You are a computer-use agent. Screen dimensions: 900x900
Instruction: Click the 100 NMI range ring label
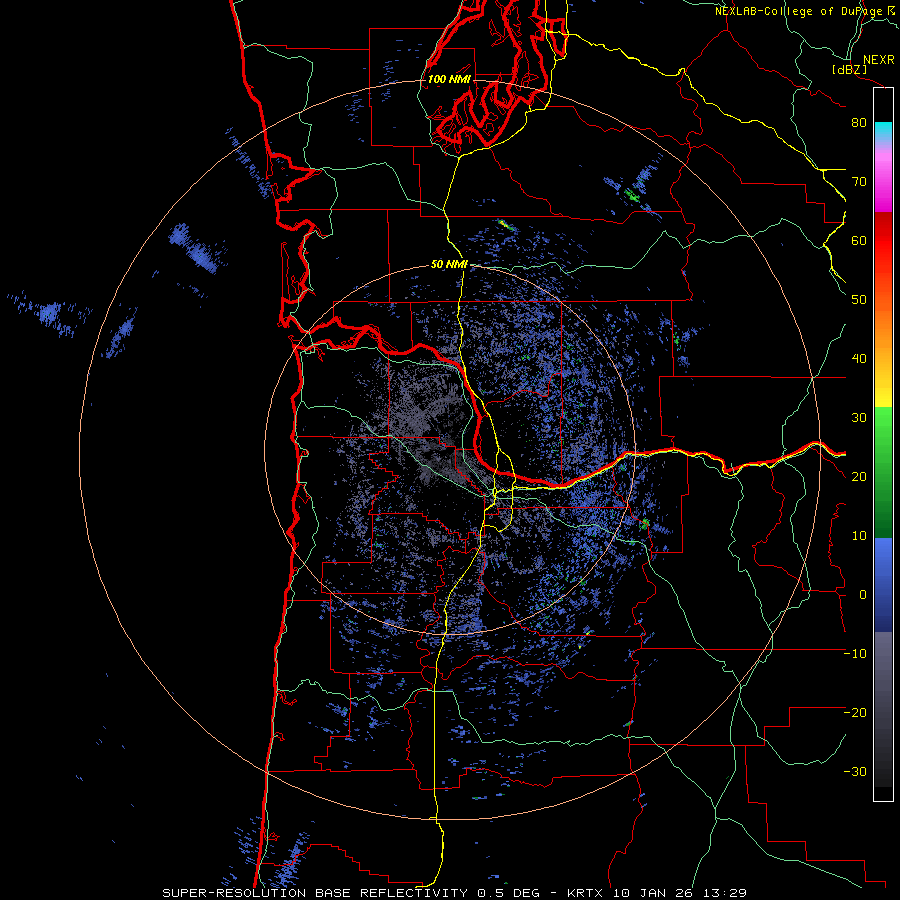(x=449, y=79)
